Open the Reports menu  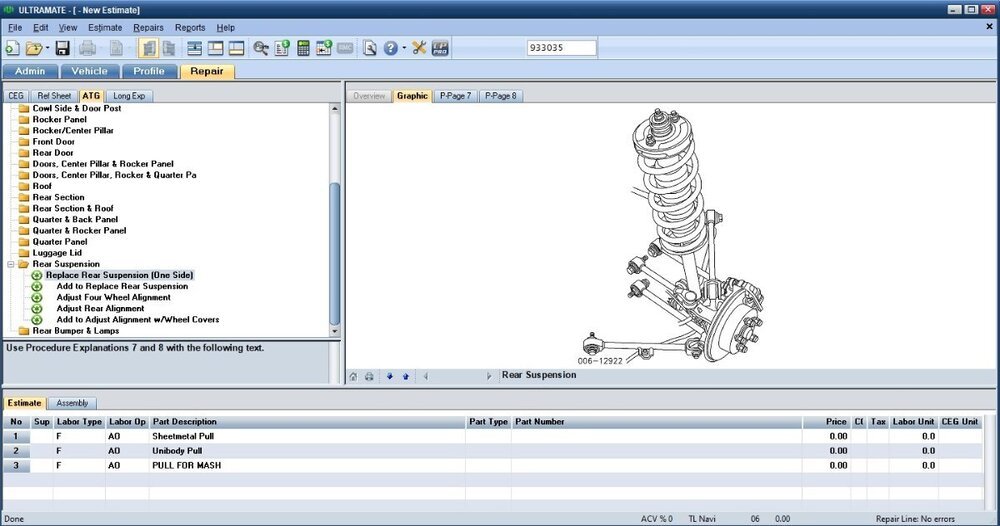[190, 28]
